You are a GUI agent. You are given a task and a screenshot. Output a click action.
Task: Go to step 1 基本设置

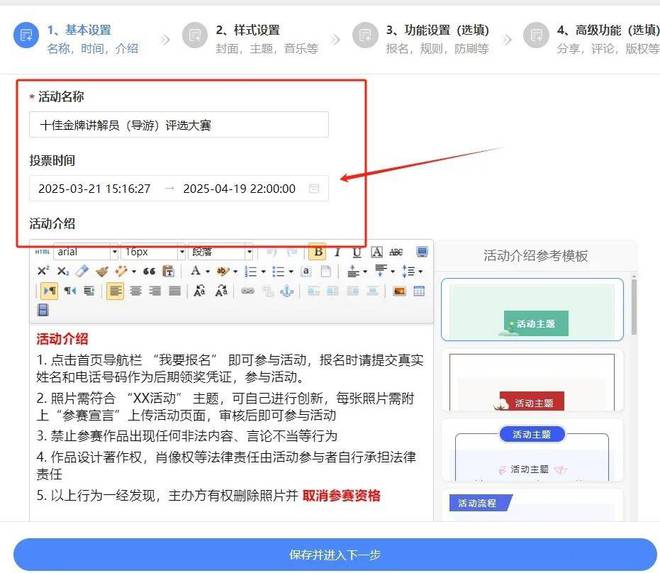point(76,39)
